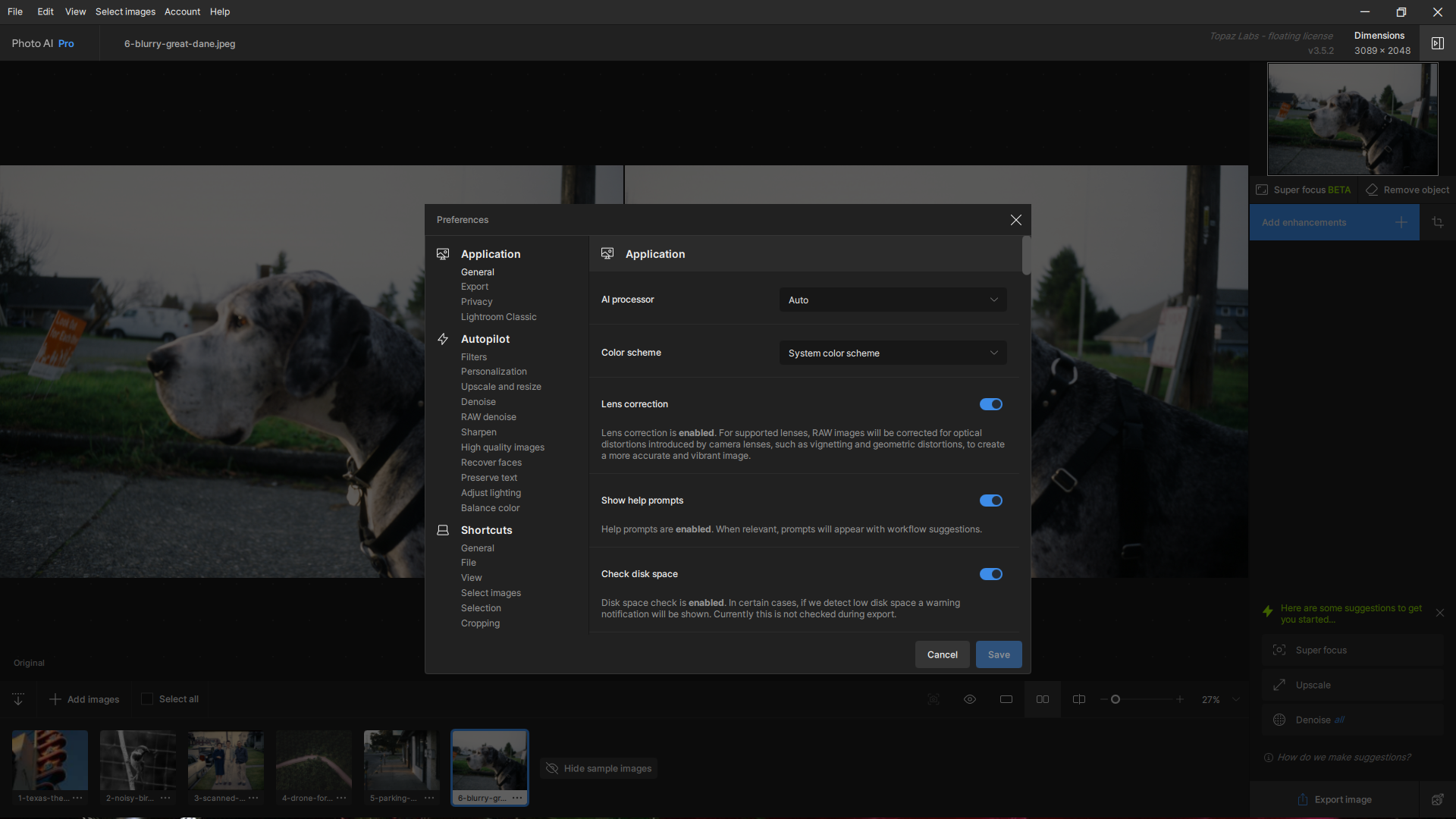The height and width of the screenshot is (819, 1456).
Task: Click the zoom slider handle
Action: click(1116, 699)
